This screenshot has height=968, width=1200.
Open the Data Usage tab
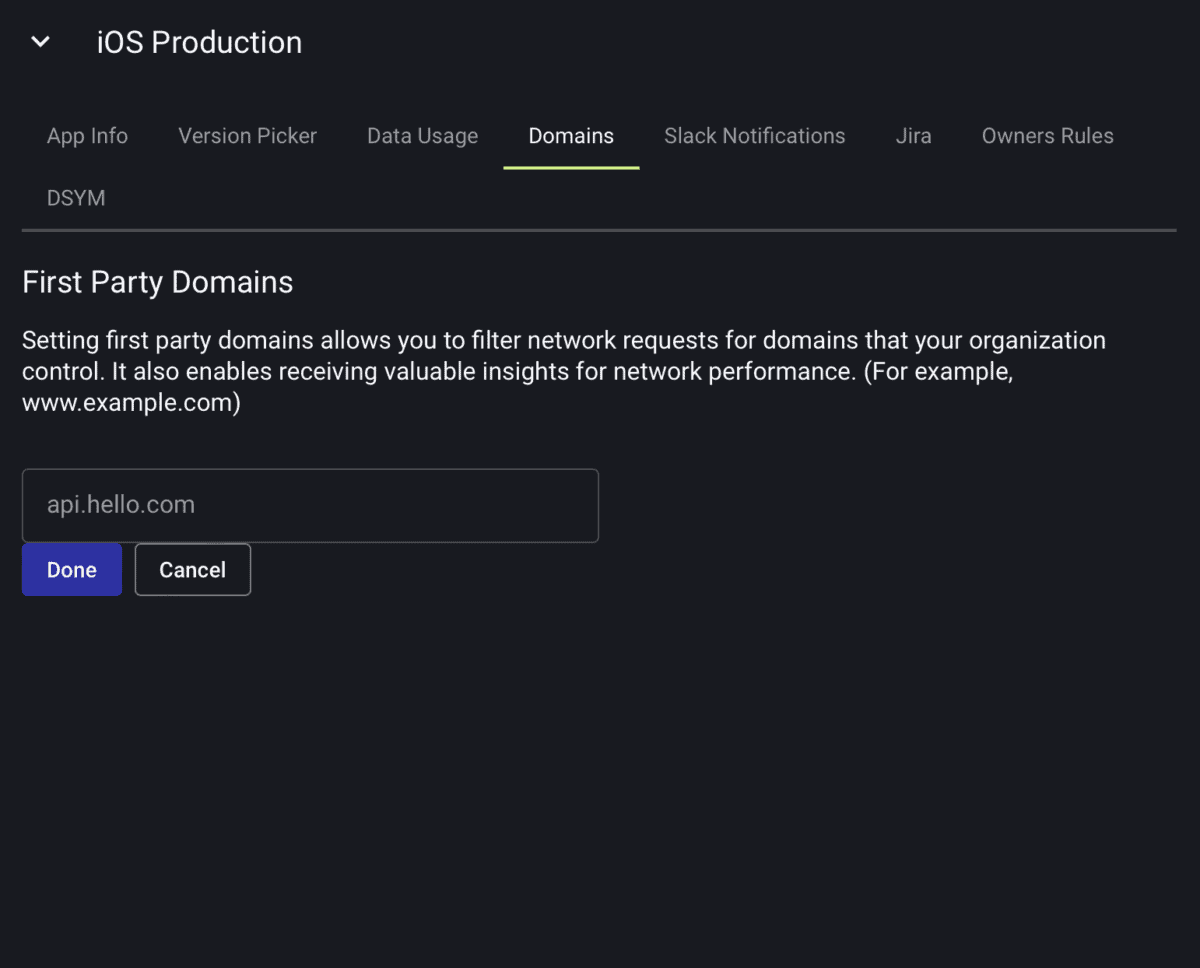422,136
